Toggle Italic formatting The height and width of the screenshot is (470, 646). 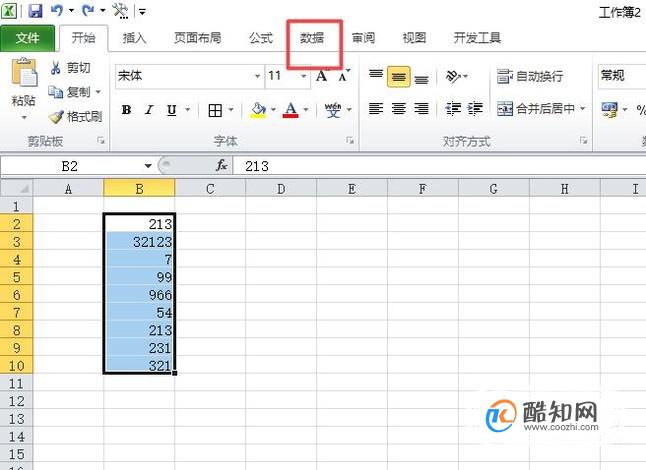click(x=149, y=110)
